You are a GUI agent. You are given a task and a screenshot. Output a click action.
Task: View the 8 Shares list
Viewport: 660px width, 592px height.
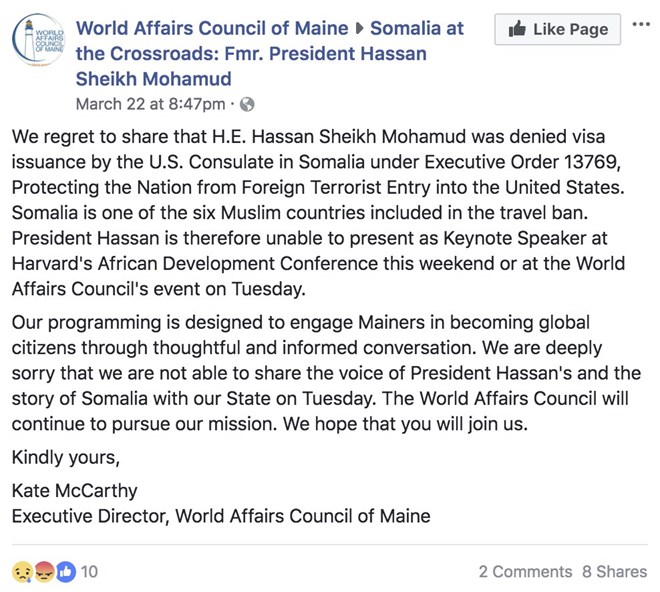click(615, 572)
